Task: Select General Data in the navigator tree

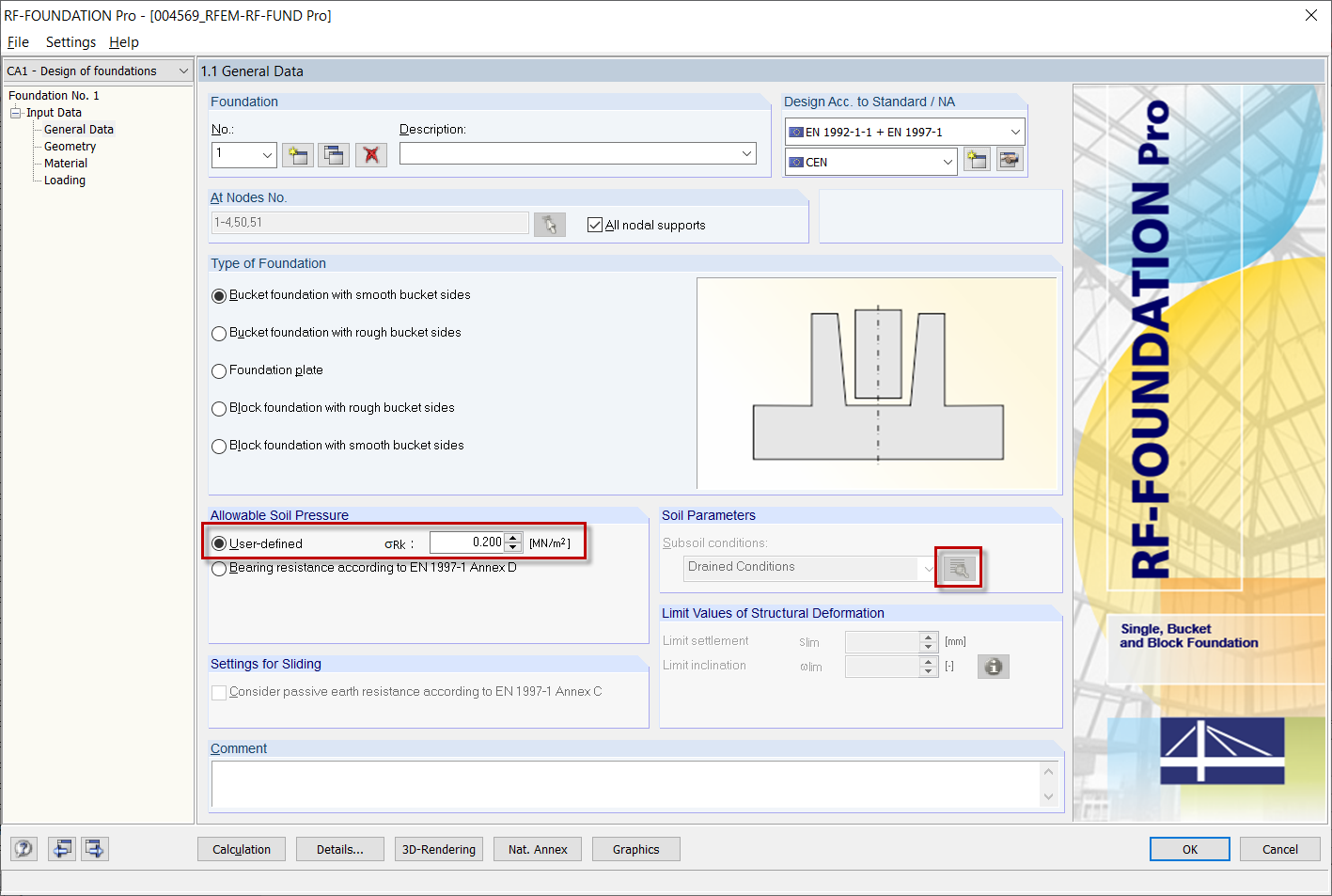Action: click(79, 130)
